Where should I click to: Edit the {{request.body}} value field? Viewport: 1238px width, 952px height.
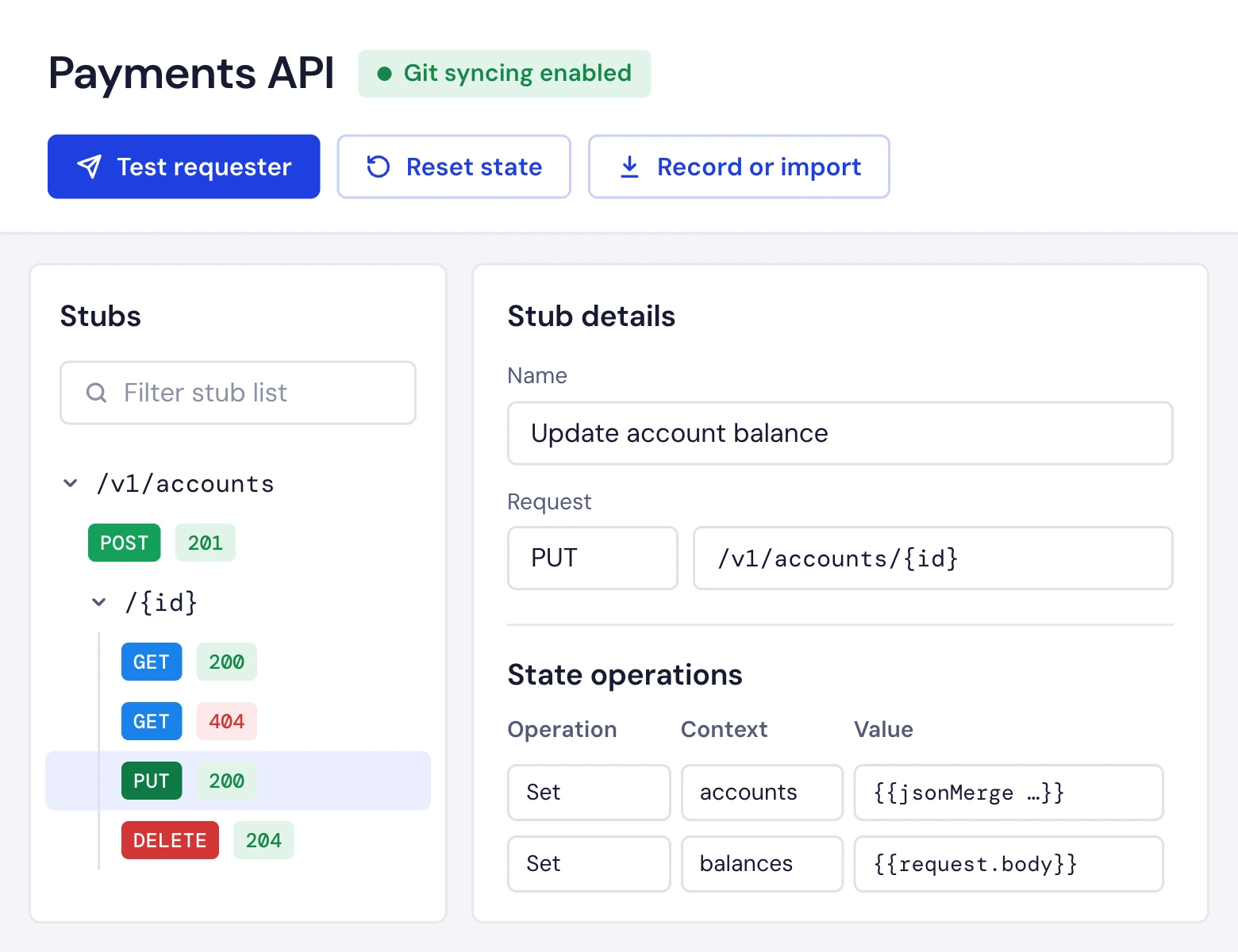[1009, 864]
